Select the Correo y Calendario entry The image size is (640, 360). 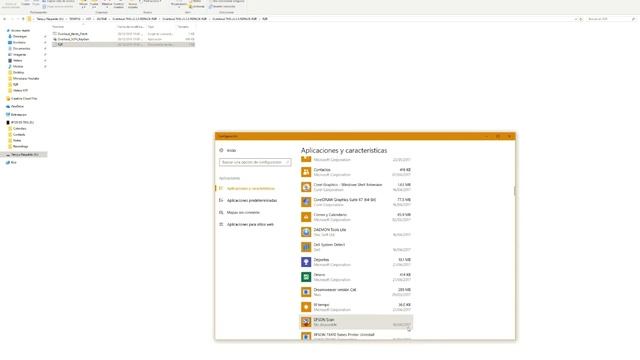tap(356, 217)
